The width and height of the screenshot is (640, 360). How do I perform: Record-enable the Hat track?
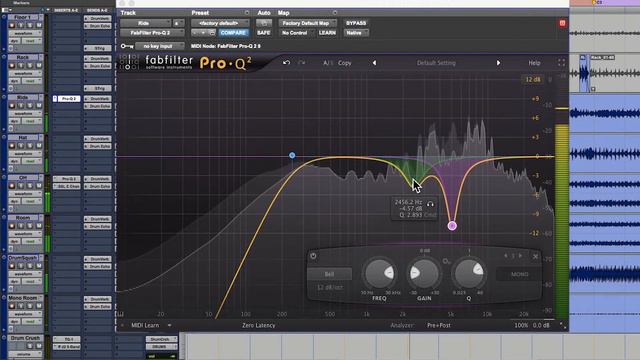tap(12, 146)
